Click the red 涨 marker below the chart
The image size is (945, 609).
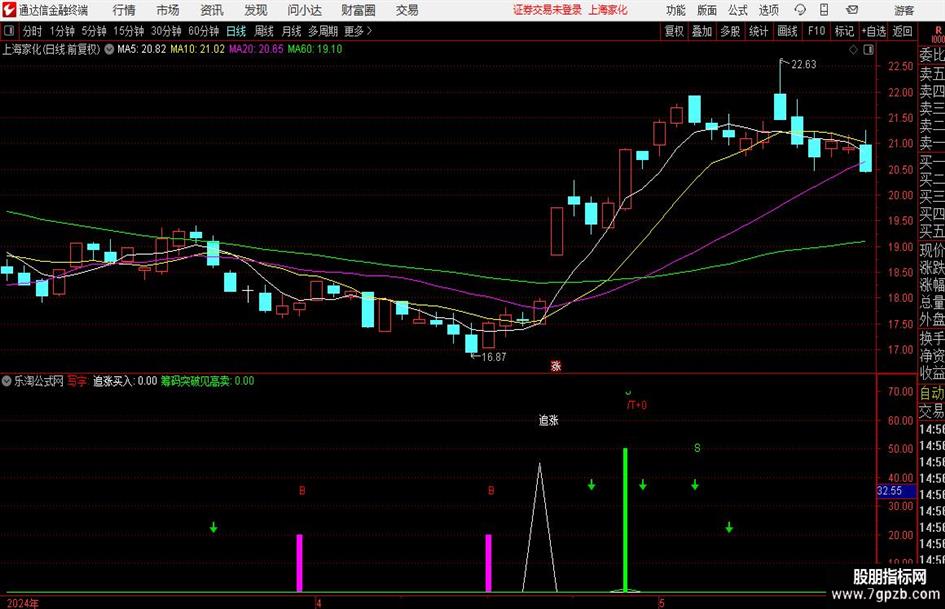pos(556,366)
